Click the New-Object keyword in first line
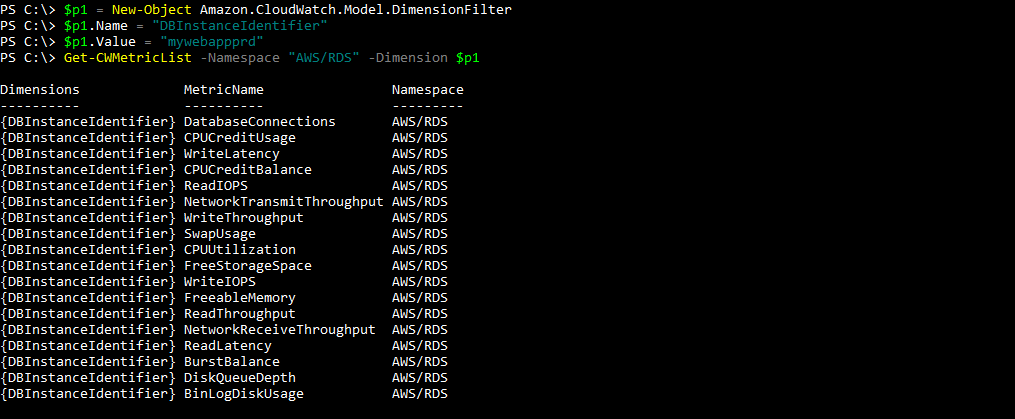The width and height of the screenshot is (1015, 419). [147, 10]
